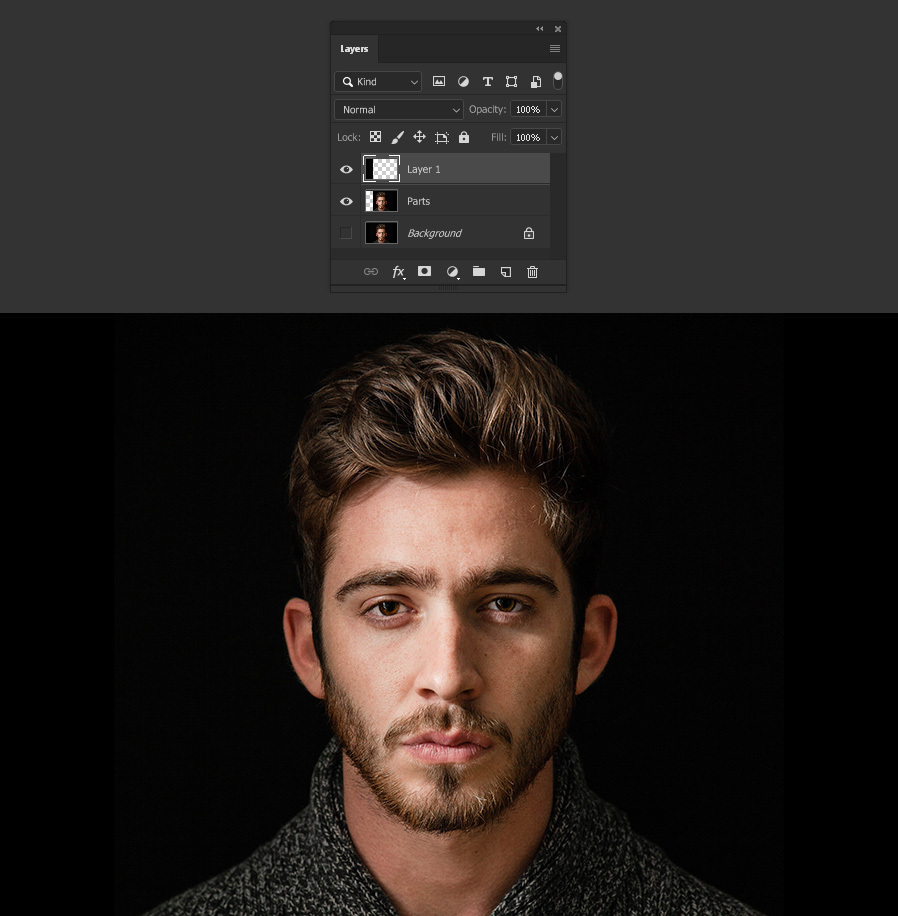Open the Fill slider dropdown arrow
Viewport: 898px width, 916px height.
click(554, 137)
